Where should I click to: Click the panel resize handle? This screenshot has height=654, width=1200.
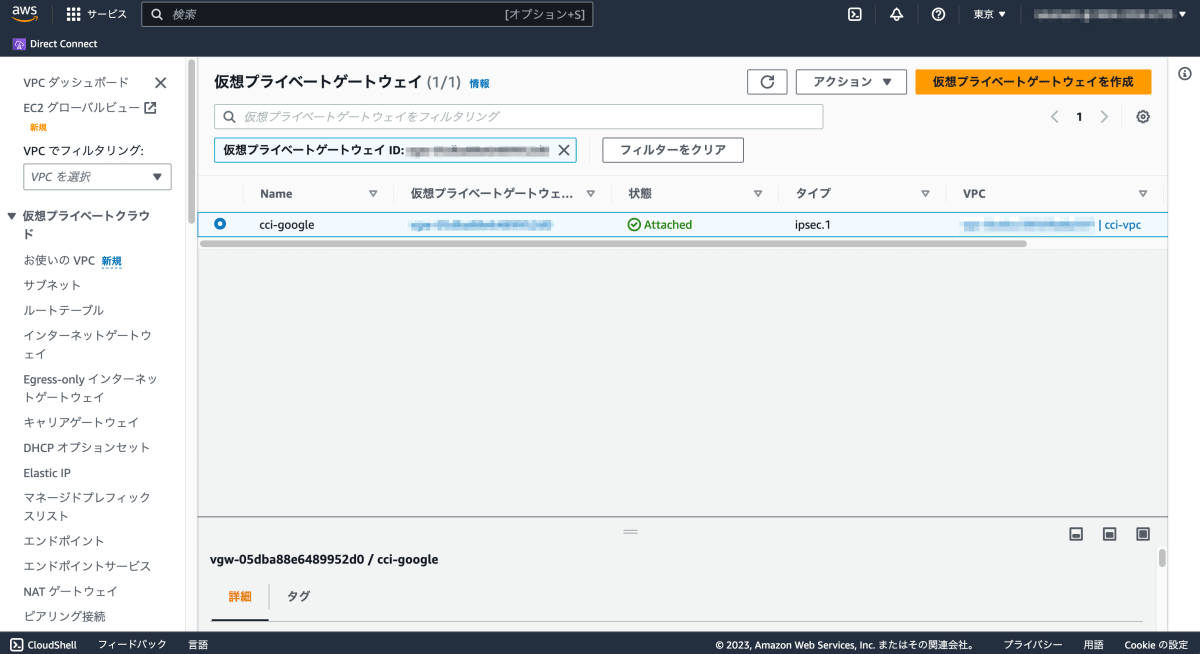pyautogui.click(x=630, y=531)
